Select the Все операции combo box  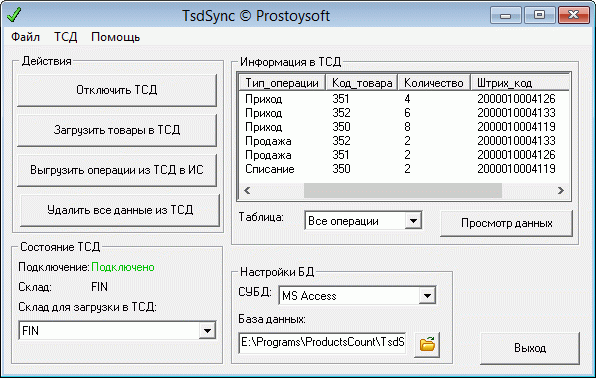[363, 220]
